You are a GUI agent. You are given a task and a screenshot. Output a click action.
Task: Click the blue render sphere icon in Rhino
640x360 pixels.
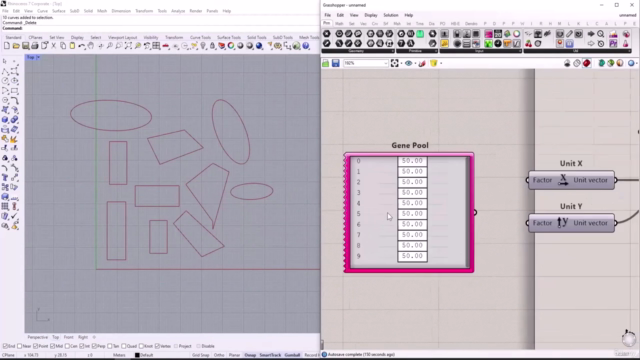tap(259, 46)
